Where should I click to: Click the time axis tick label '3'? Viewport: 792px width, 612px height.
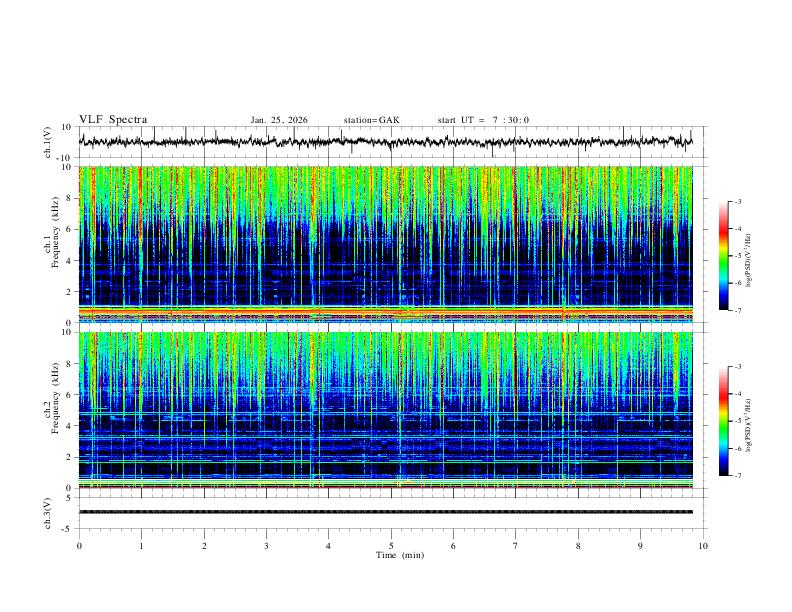tap(266, 546)
